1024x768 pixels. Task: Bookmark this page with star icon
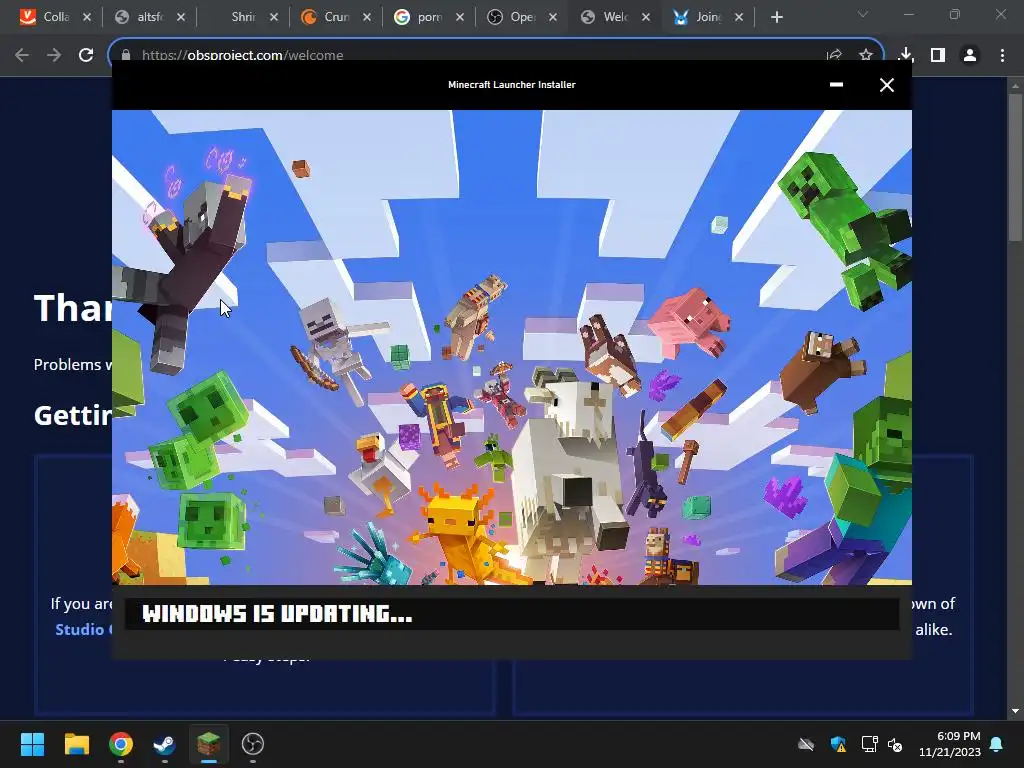click(866, 56)
